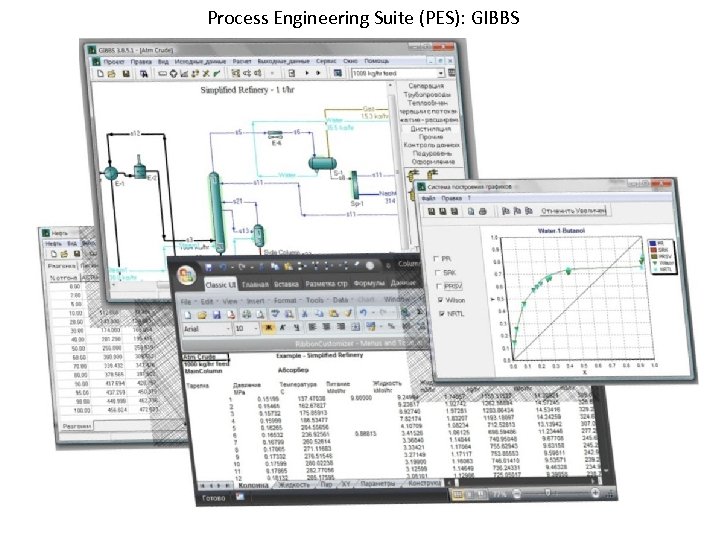Click New project icon in GIBBS toolbar
The image size is (720, 540).
100,73
